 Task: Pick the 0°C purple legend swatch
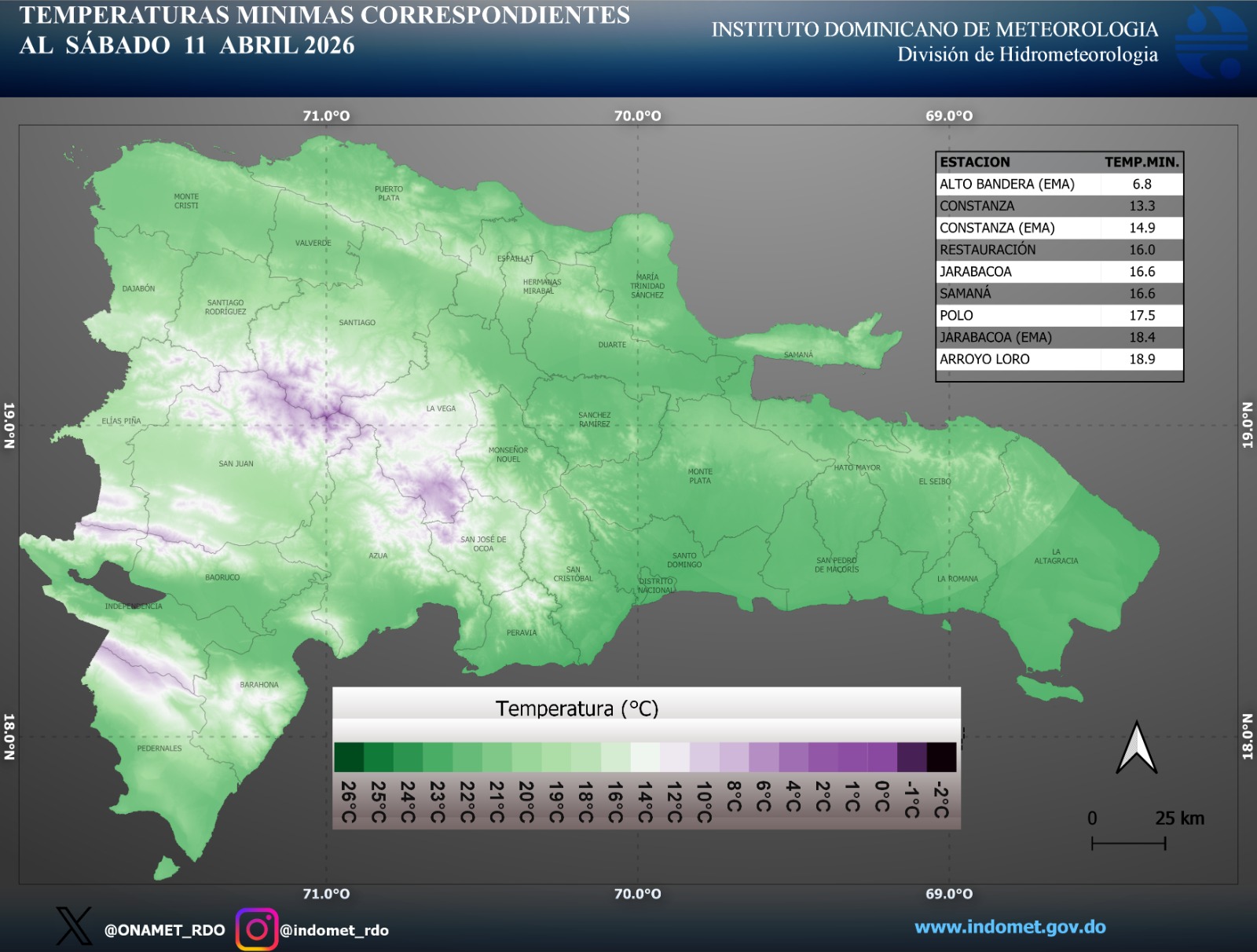(x=881, y=757)
